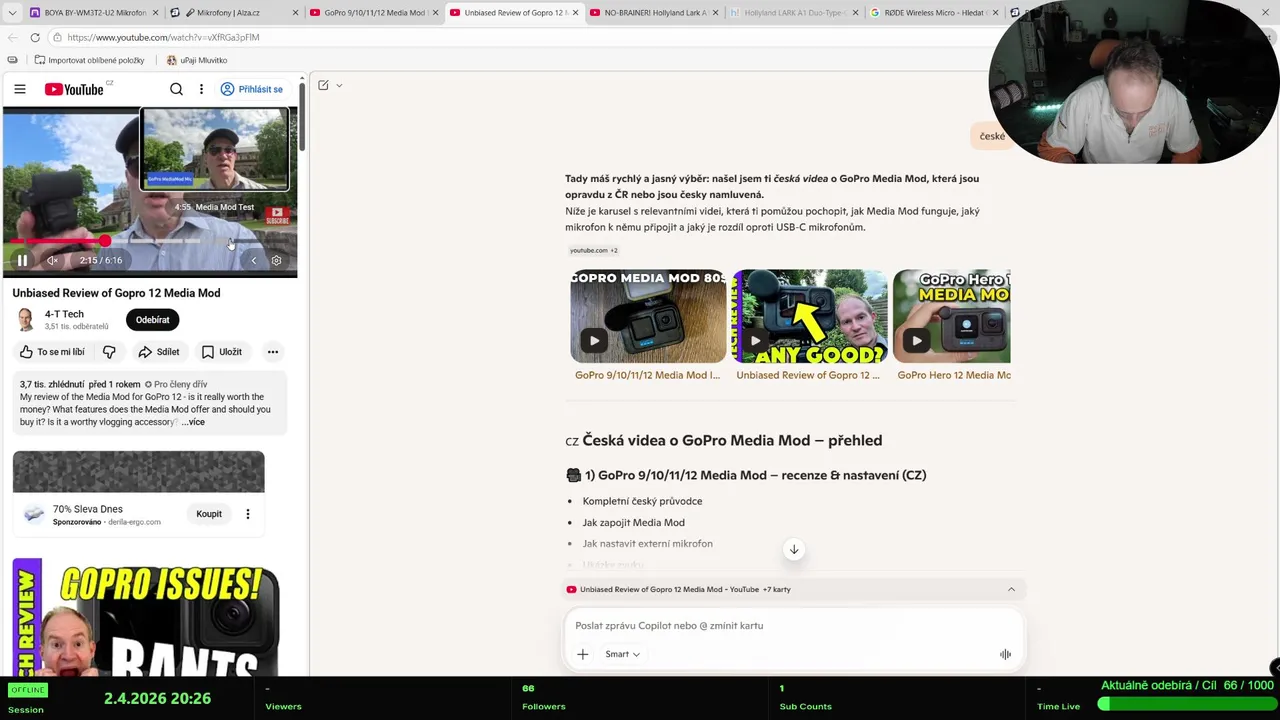The image size is (1280, 720).
Task: Start voice input microphone icon
Action: [1005, 654]
